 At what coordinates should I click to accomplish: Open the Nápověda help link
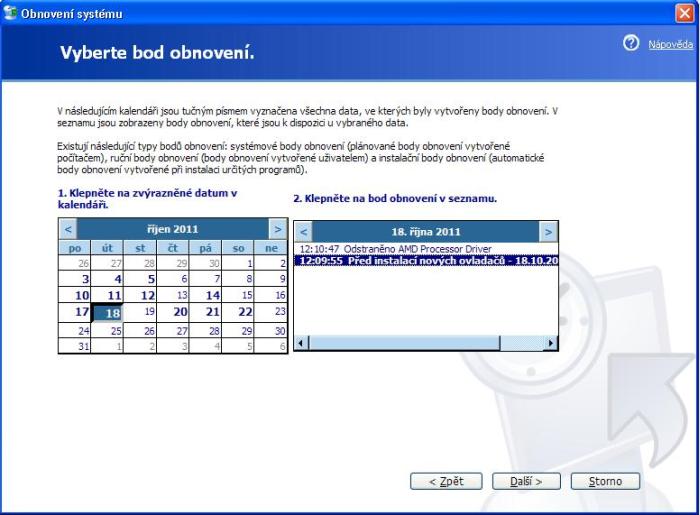[670, 45]
